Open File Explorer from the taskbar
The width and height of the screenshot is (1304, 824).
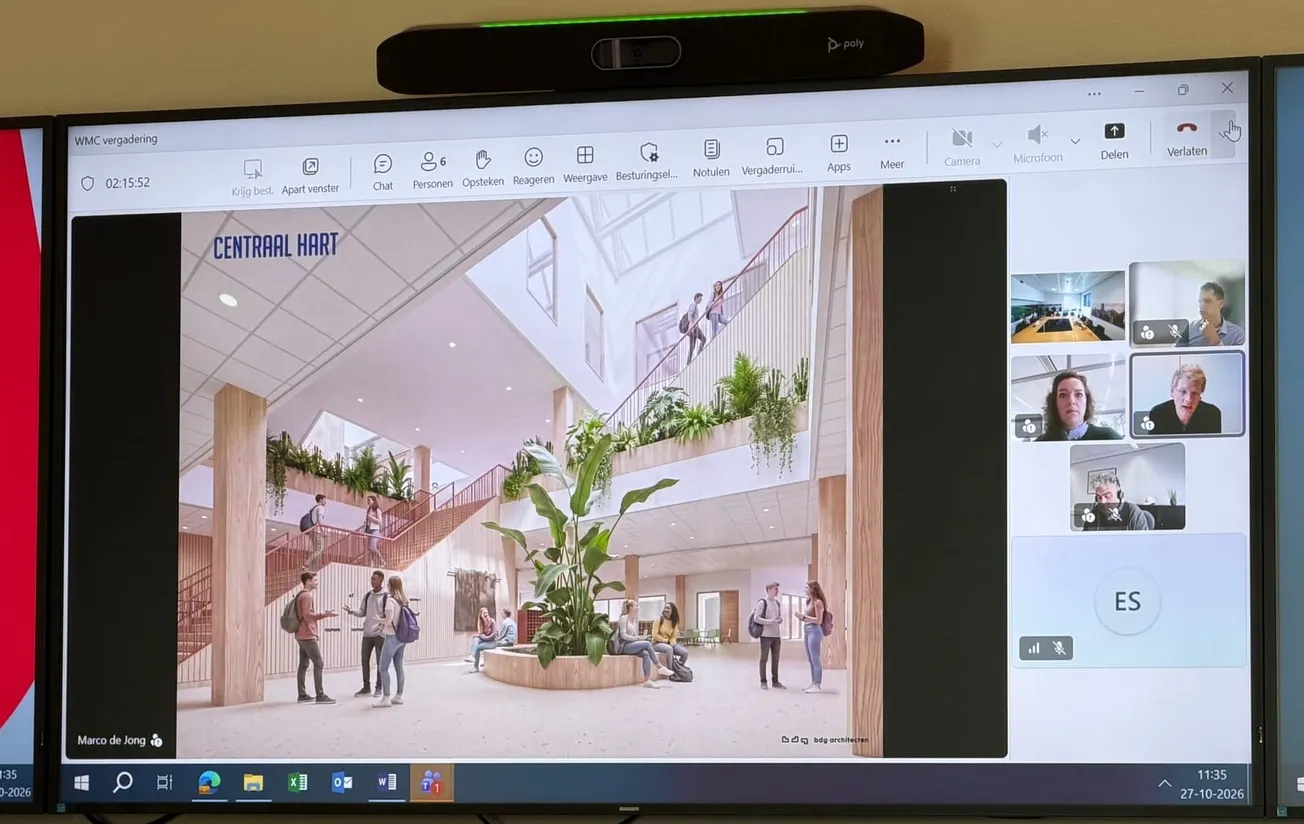coord(253,783)
